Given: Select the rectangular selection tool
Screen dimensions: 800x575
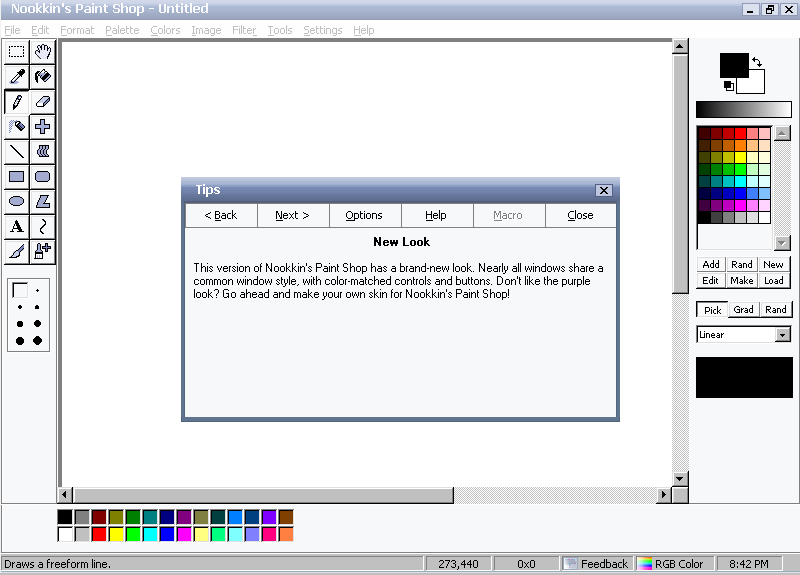Looking at the screenshot, I should [17, 52].
